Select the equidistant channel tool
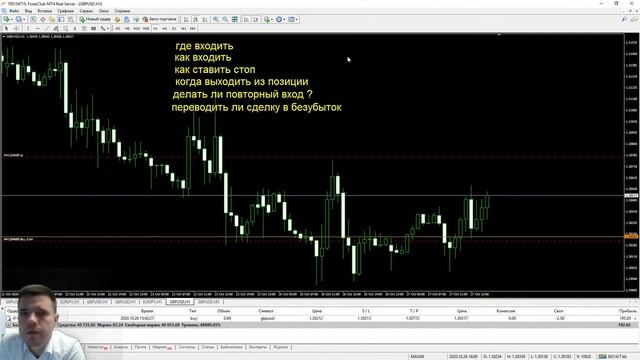The width and height of the screenshot is (640, 360). 56,28
